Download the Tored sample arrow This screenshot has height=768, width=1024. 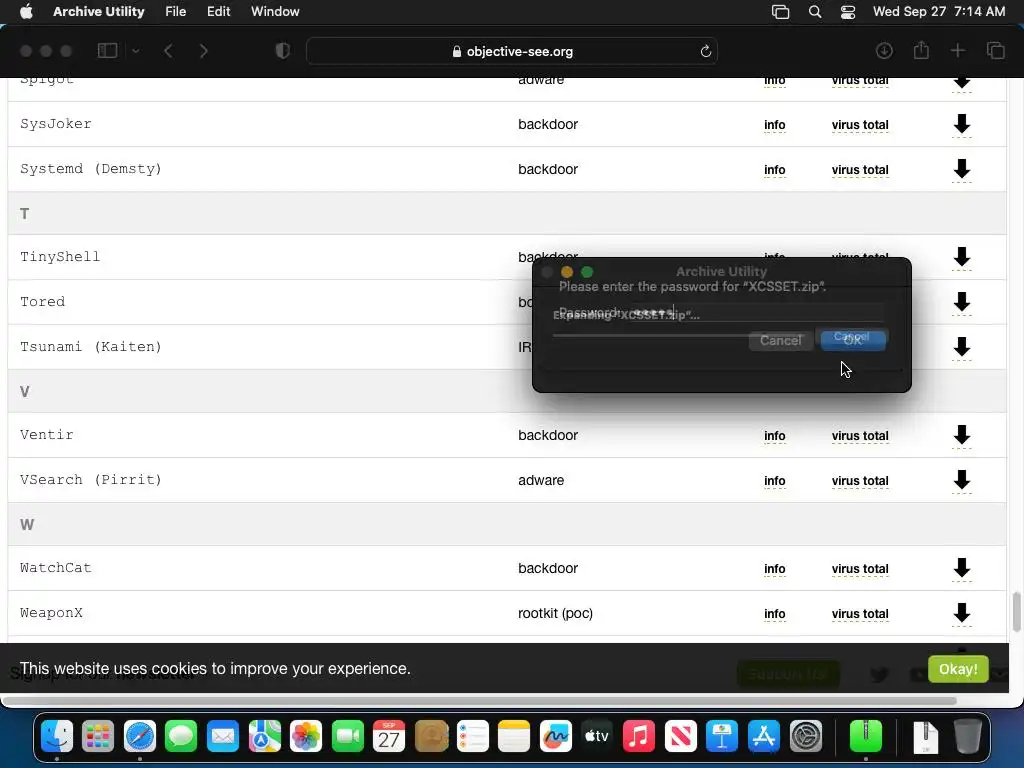click(x=961, y=302)
